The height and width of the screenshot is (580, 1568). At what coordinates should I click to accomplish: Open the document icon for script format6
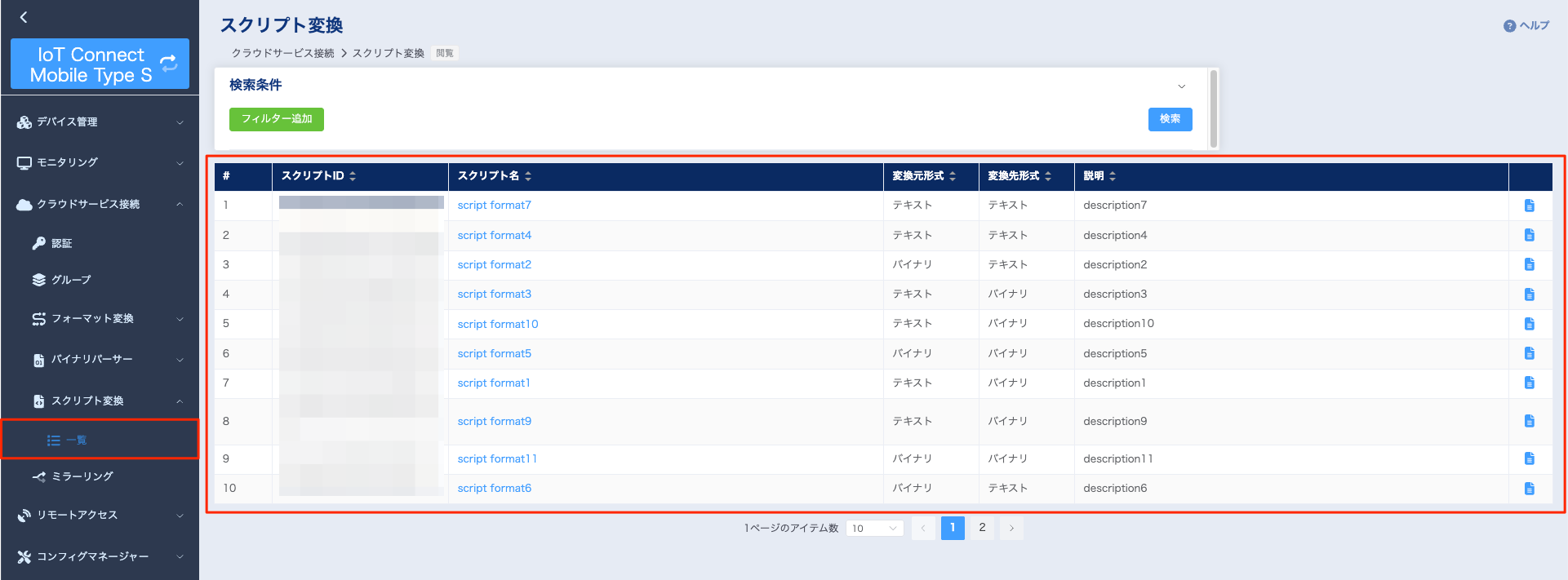(1530, 489)
